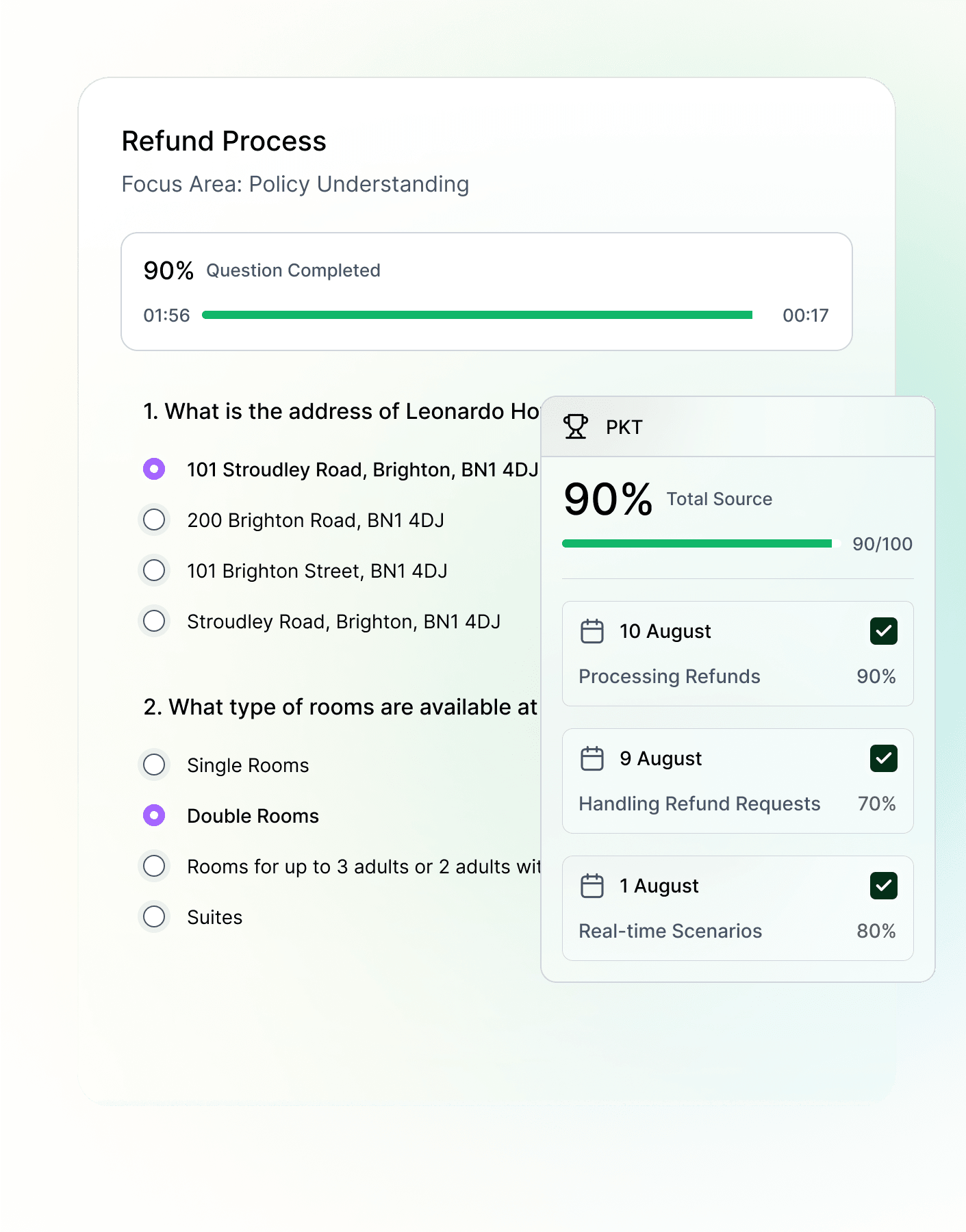Viewport: 966px width, 1232px height.
Task: Uncheck the 9 August checkbox
Action: 883,758
